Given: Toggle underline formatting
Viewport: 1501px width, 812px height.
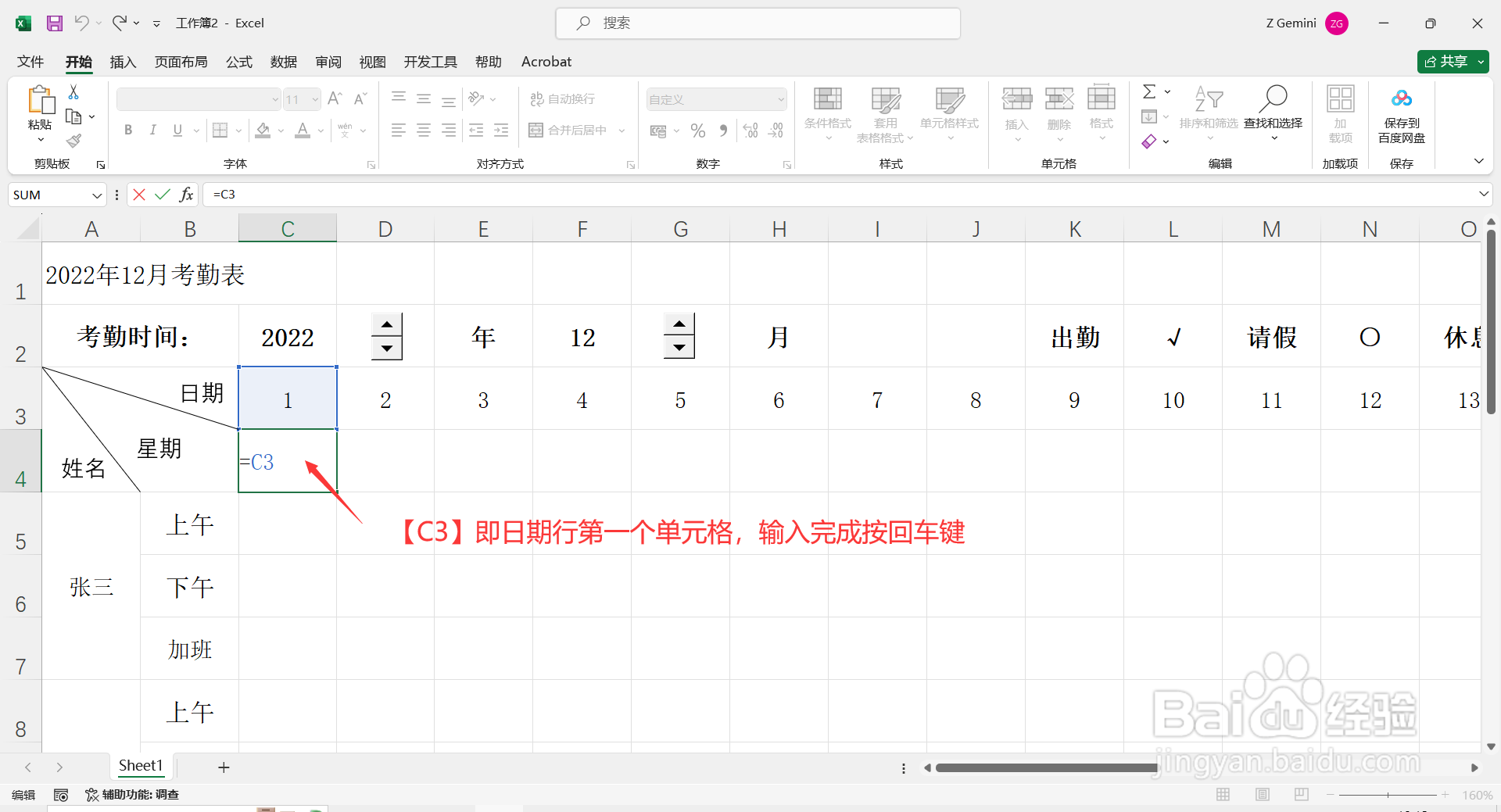Looking at the screenshot, I should [x=177, y=130].
